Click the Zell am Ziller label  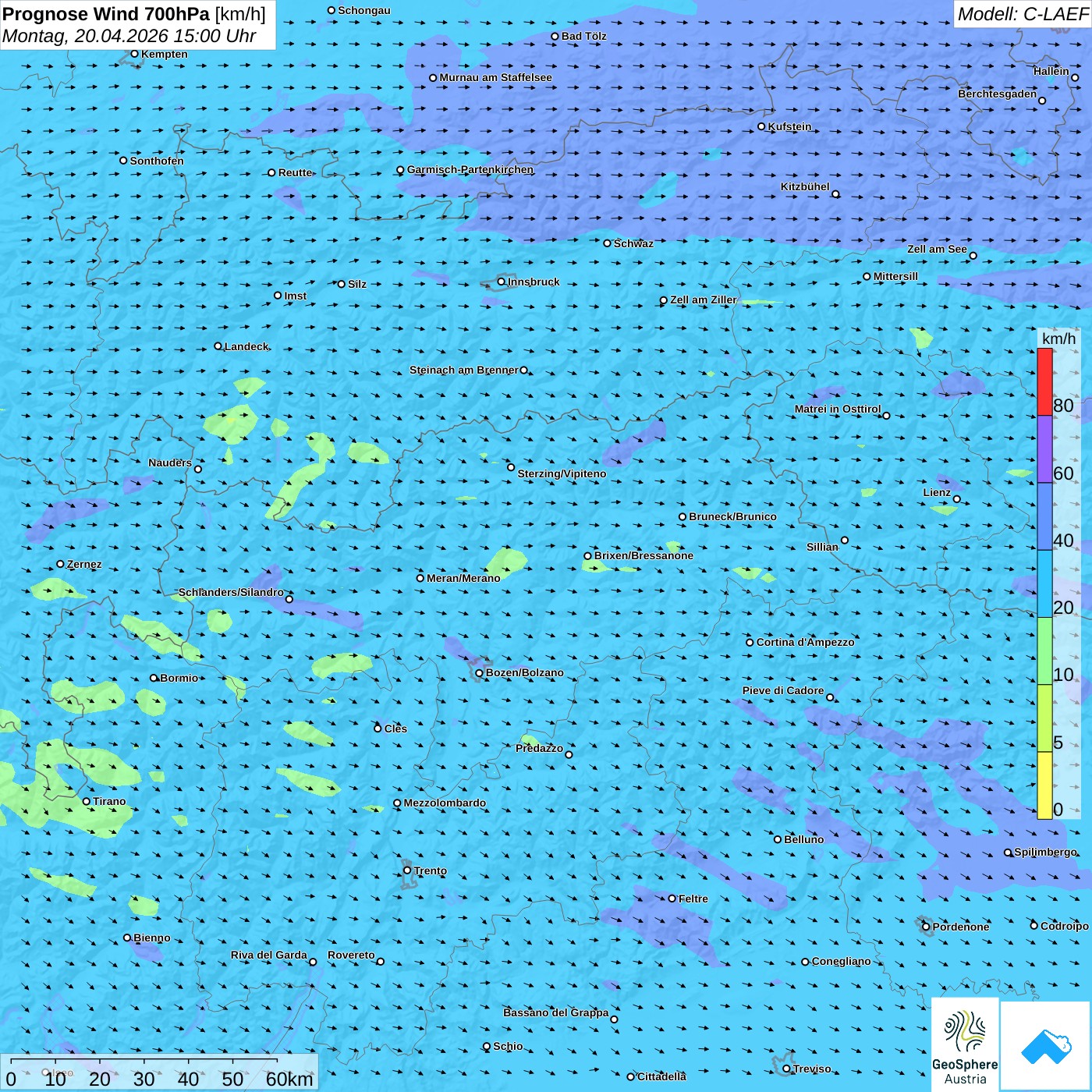pyautogui.click(x=704, y=300)
